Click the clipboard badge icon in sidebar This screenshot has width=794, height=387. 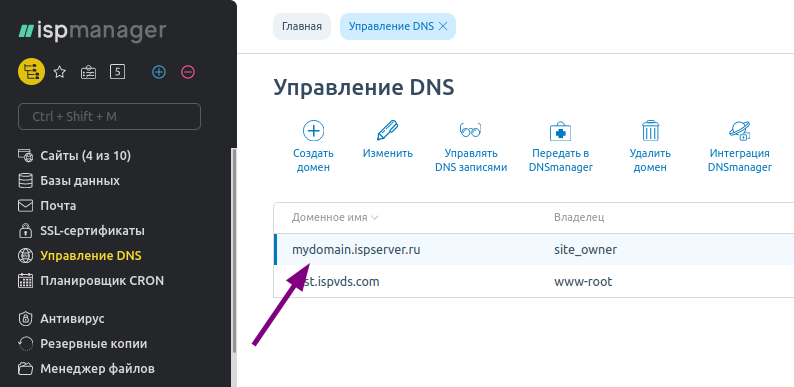(x=89, y=72)
